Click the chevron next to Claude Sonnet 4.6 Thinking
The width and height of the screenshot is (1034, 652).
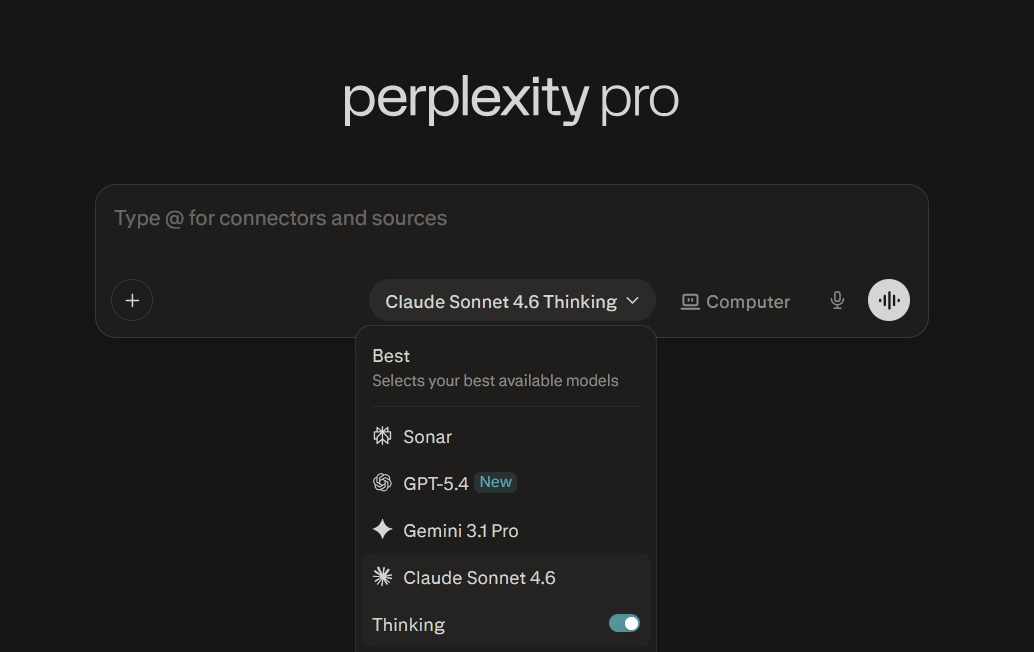tap(632, 300)
